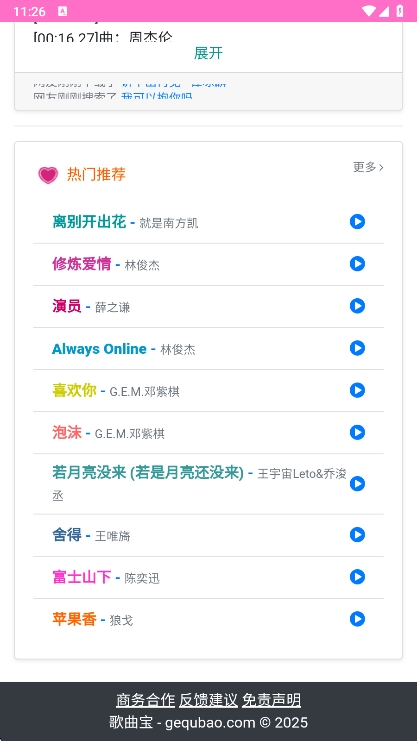Tap play button for 喜欢你
417x741 pixels.
[357, 390]
